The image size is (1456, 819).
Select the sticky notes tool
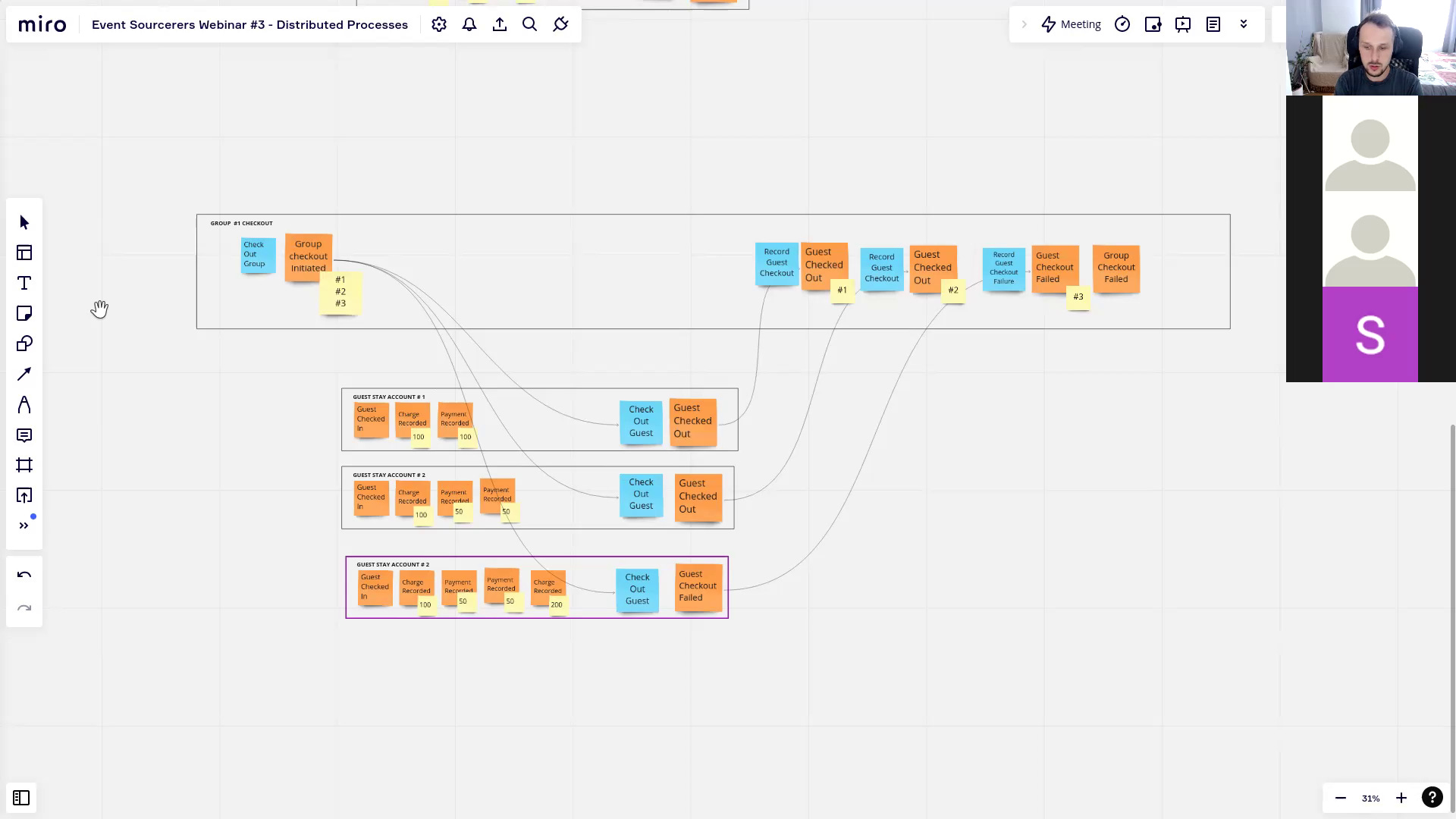(24, 313)
